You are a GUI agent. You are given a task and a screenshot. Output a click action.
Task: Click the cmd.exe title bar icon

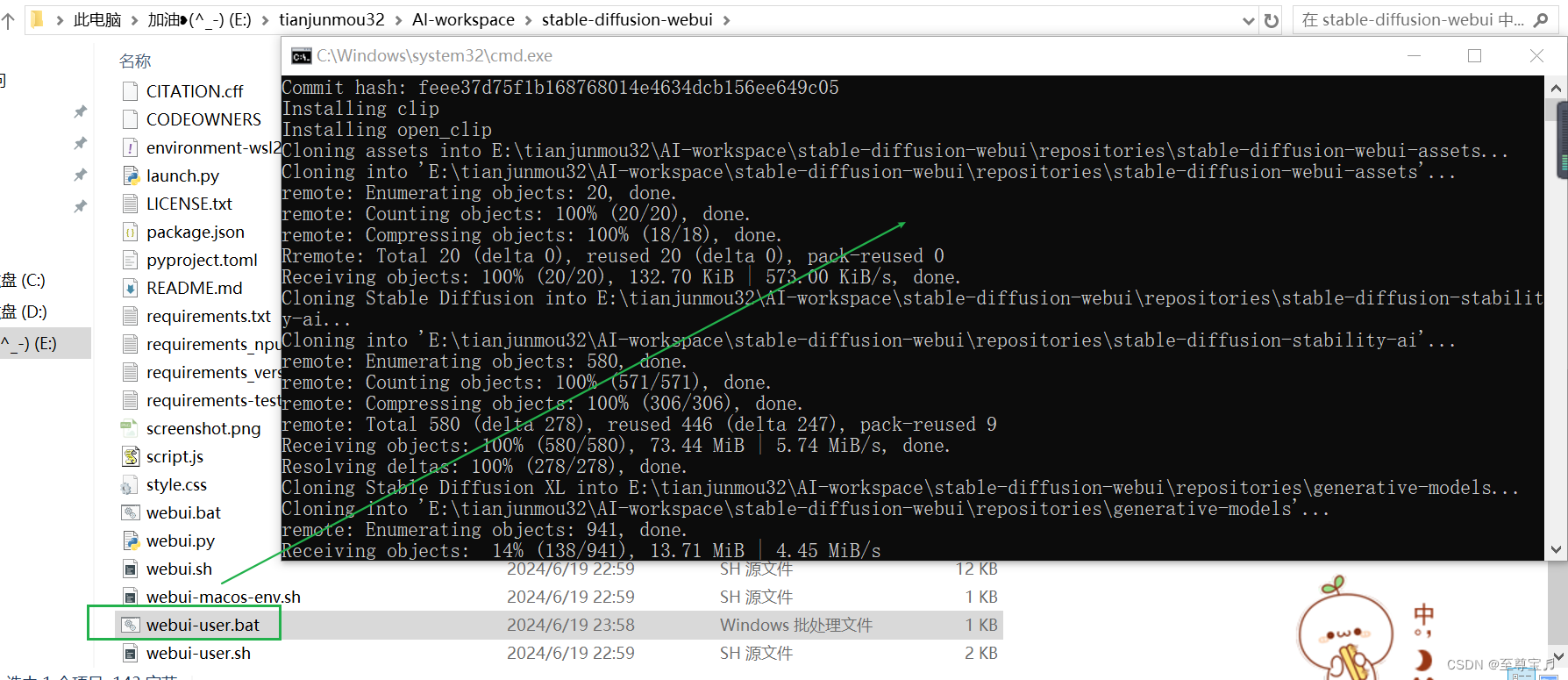click(x=301, y=56)
